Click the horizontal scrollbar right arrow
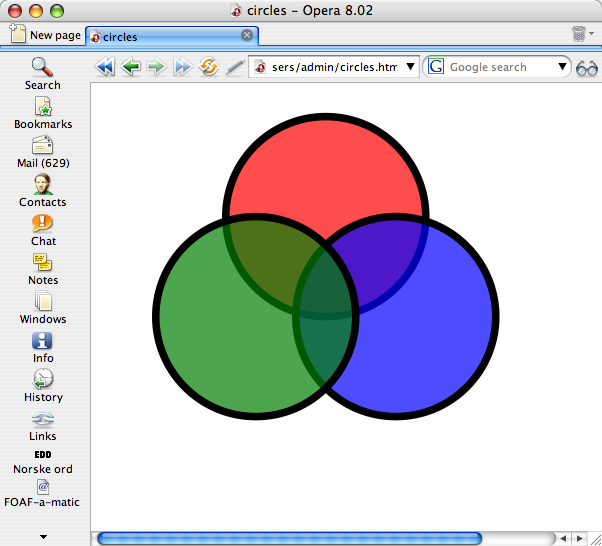The width and height of the screenshot is (602, 546). pyautogui.click(x=581, y=538)
